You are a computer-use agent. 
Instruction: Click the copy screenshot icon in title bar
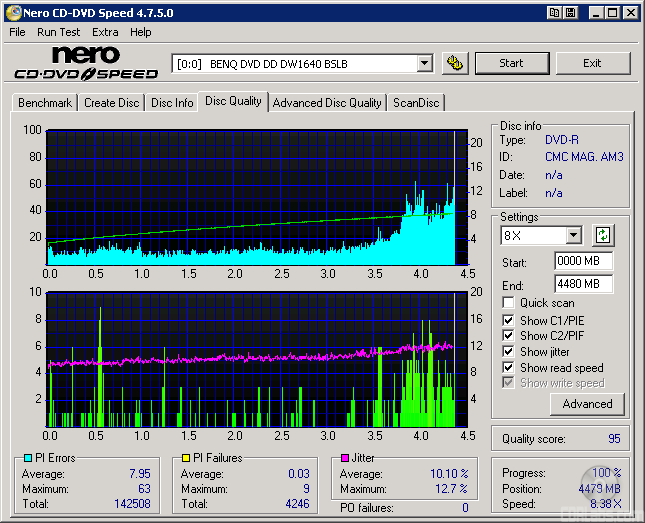coord(554,13)
